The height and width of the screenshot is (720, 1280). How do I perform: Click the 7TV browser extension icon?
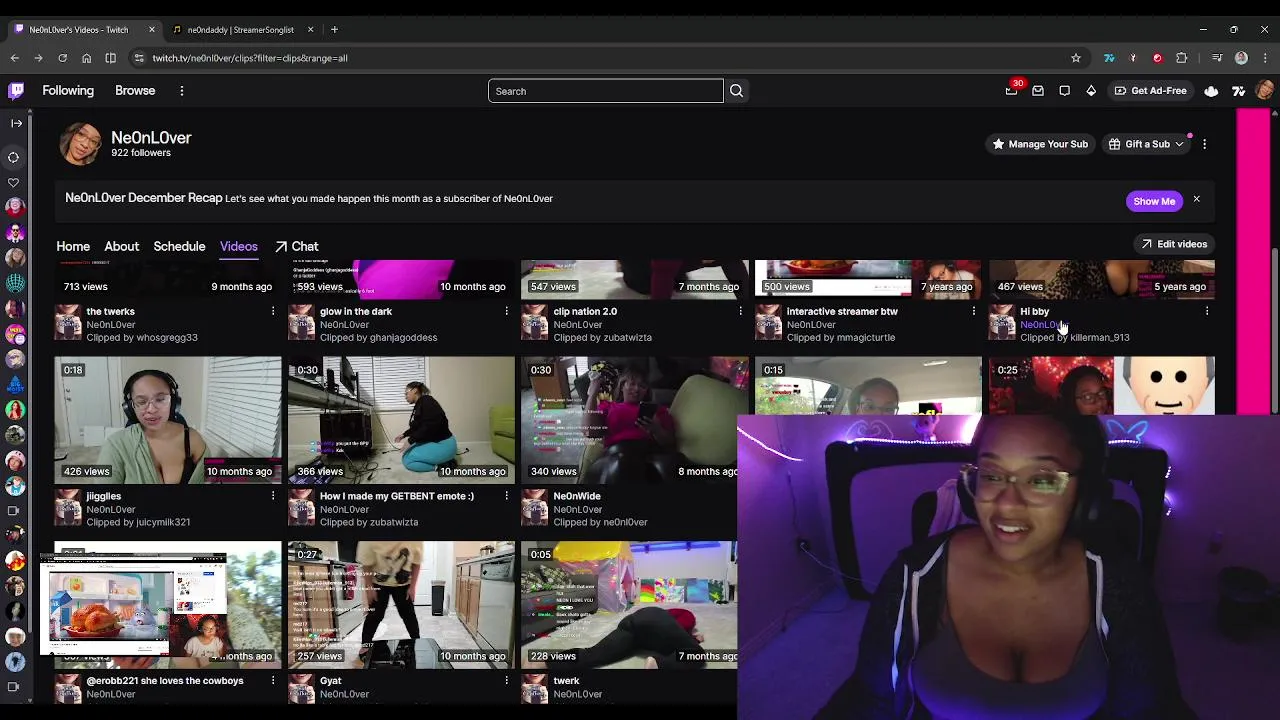(1109, 58)
